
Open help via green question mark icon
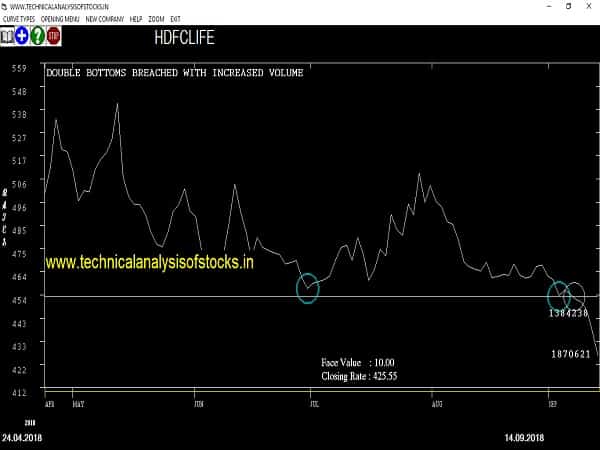tap(37, 36)
